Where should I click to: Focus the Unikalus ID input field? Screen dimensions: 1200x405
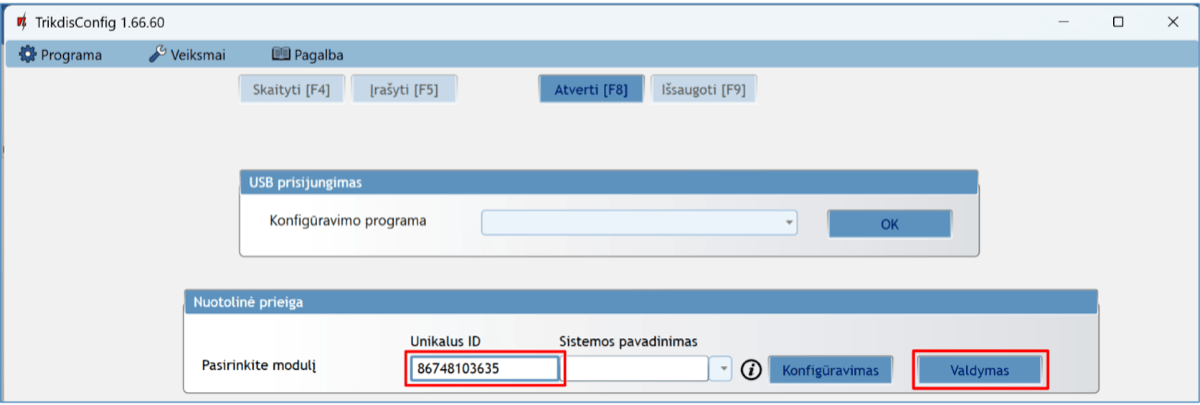click(x=483, y=369)
